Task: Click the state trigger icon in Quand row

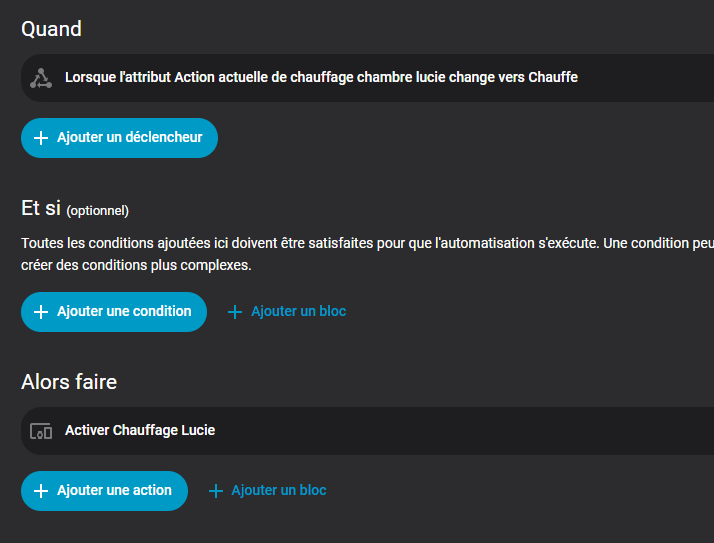Action: pos(41,78)
